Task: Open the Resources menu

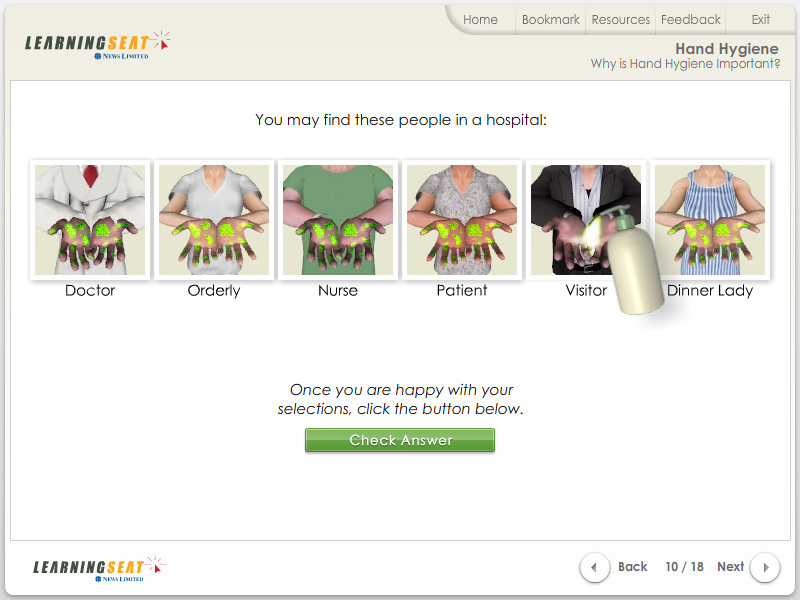Action: 620,20
